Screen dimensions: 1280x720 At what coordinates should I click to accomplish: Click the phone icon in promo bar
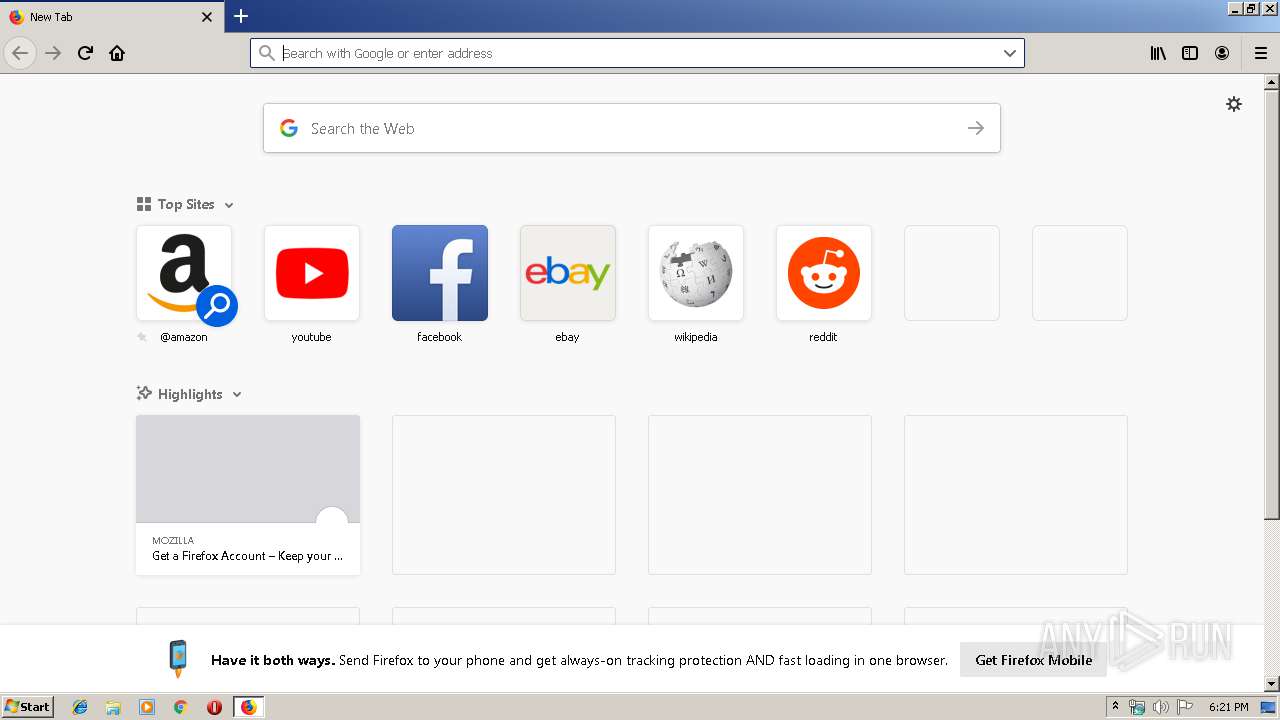point(178,659)
